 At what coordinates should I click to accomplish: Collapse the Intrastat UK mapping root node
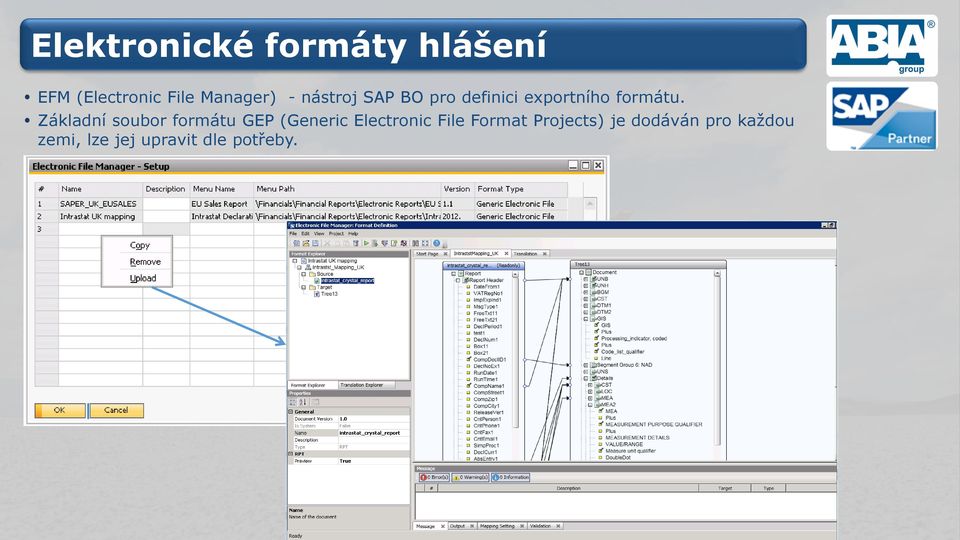294,261
